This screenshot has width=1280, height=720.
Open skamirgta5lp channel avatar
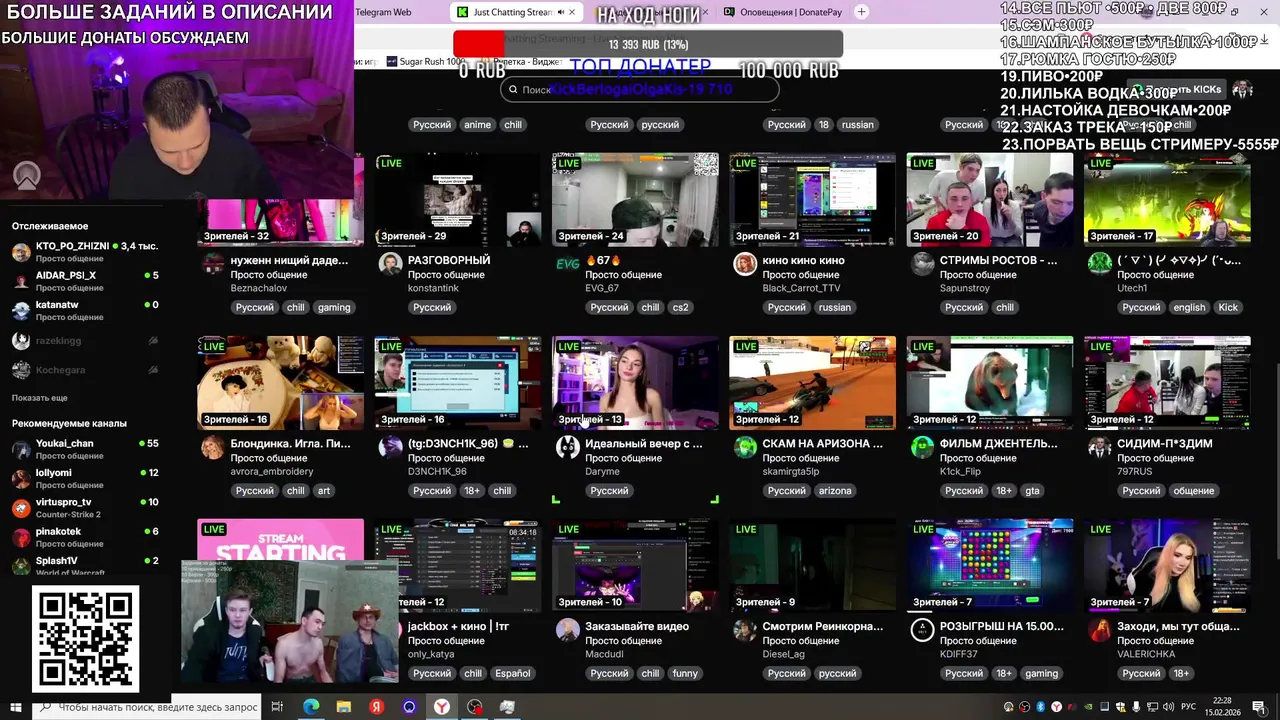(x=745, y=447)
